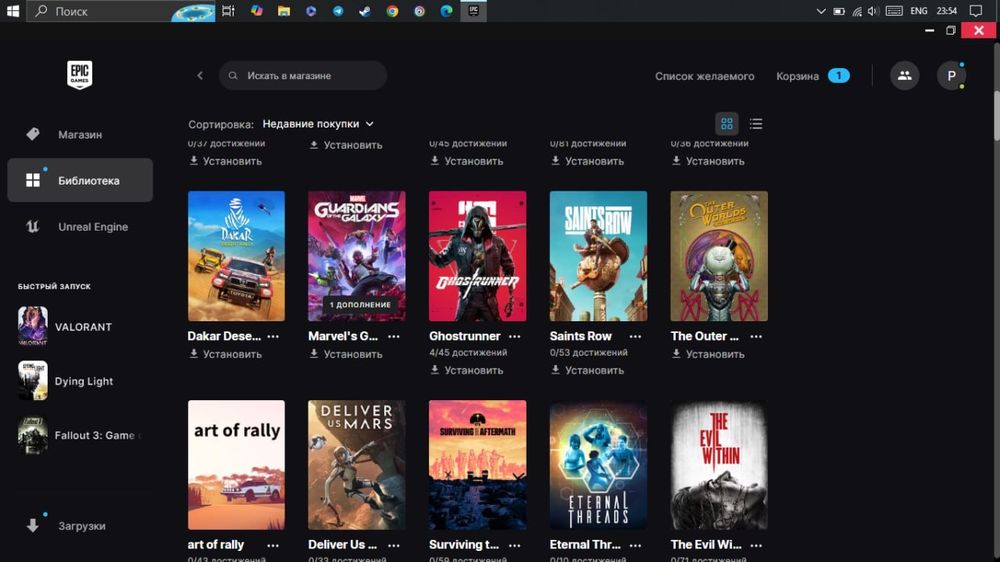The image size is (1000, 562).
Task: Open The Outer Worlds cover art
Action: (719, 256)
